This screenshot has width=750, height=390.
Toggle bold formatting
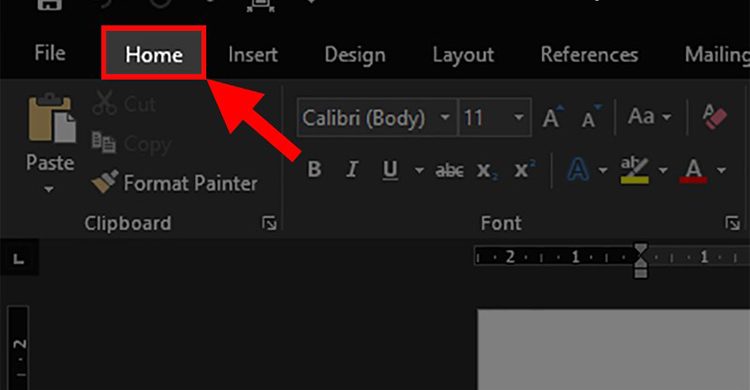314,169
